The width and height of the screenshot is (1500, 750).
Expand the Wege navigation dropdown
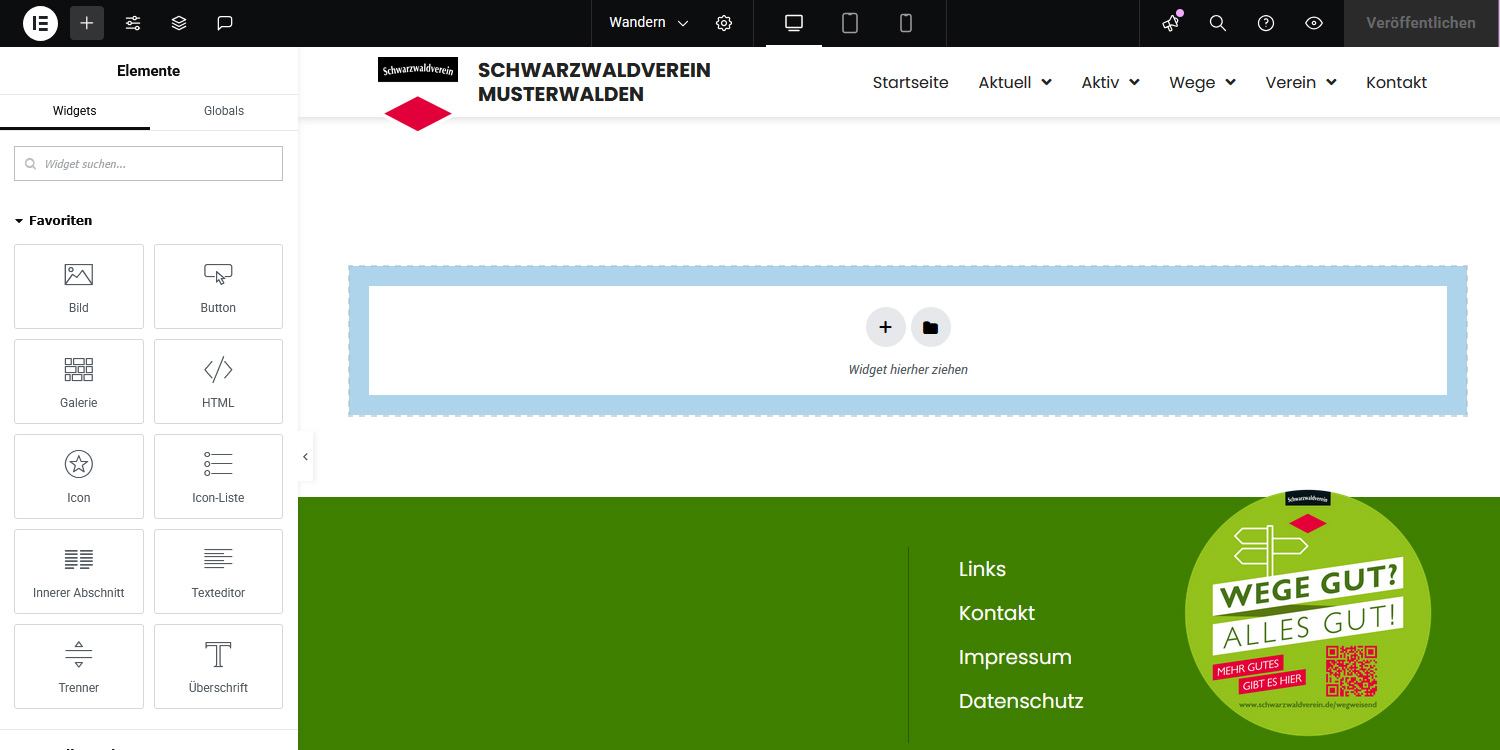tap(1201, 82)
